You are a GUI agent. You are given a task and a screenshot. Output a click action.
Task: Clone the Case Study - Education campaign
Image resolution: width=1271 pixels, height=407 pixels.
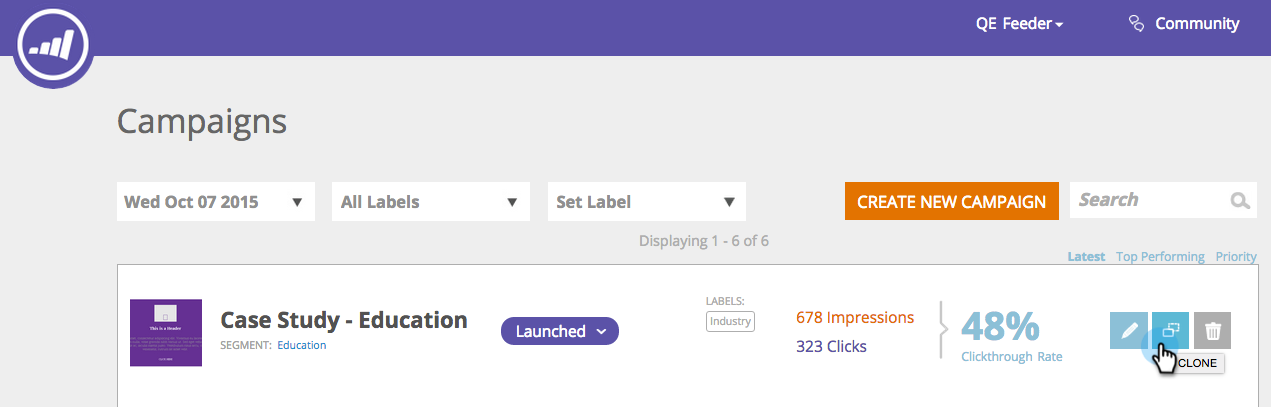1171,330
